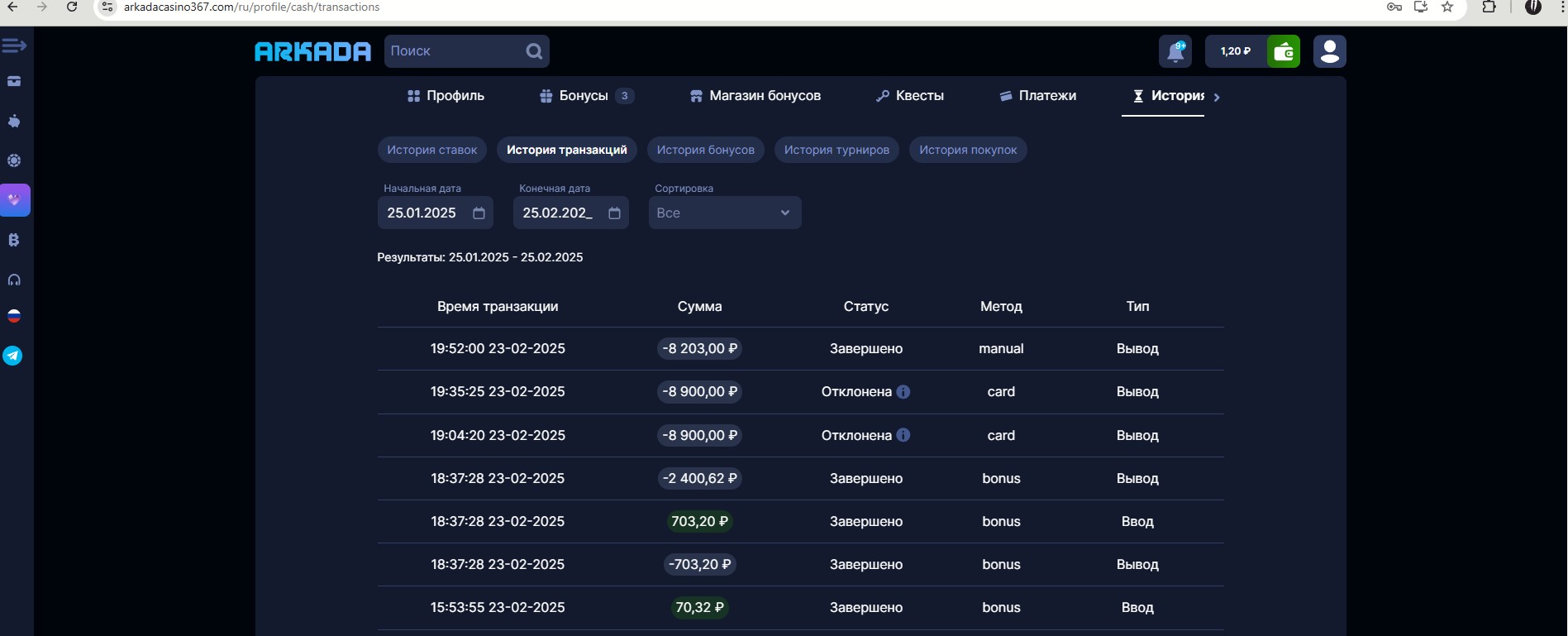Click the end date field 25.02.202_

[571, 213]
